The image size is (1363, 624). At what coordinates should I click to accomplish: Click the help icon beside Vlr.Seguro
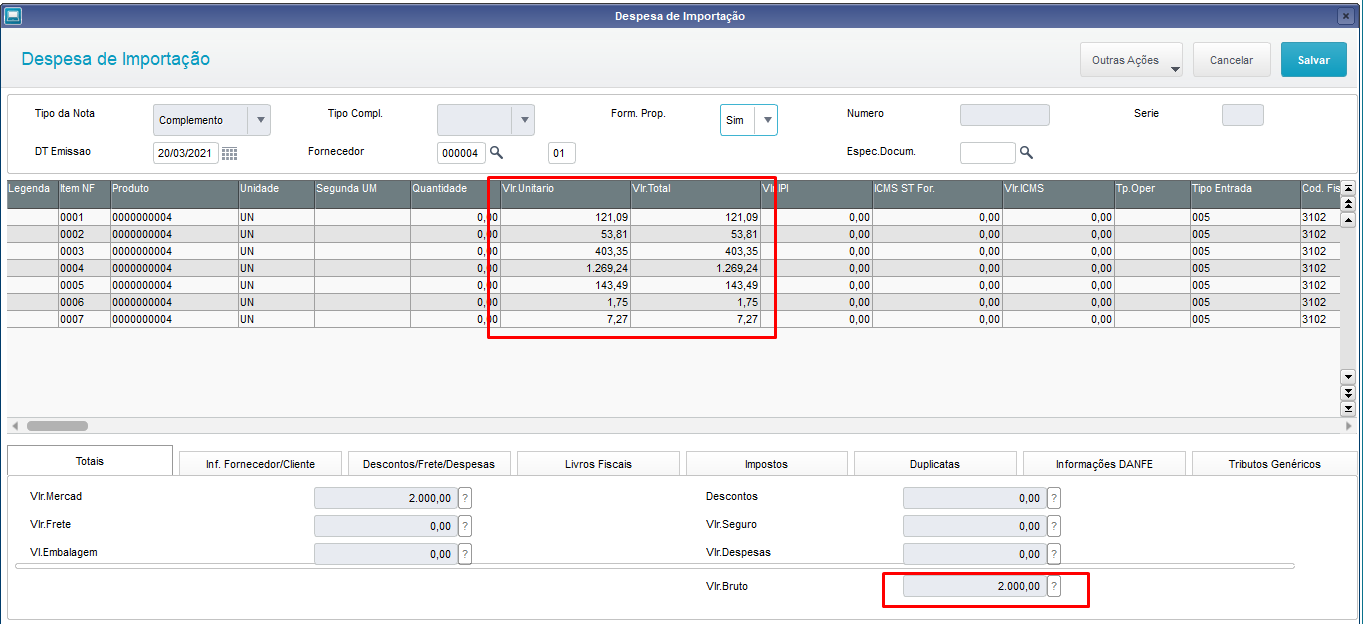pos(1054,526)
